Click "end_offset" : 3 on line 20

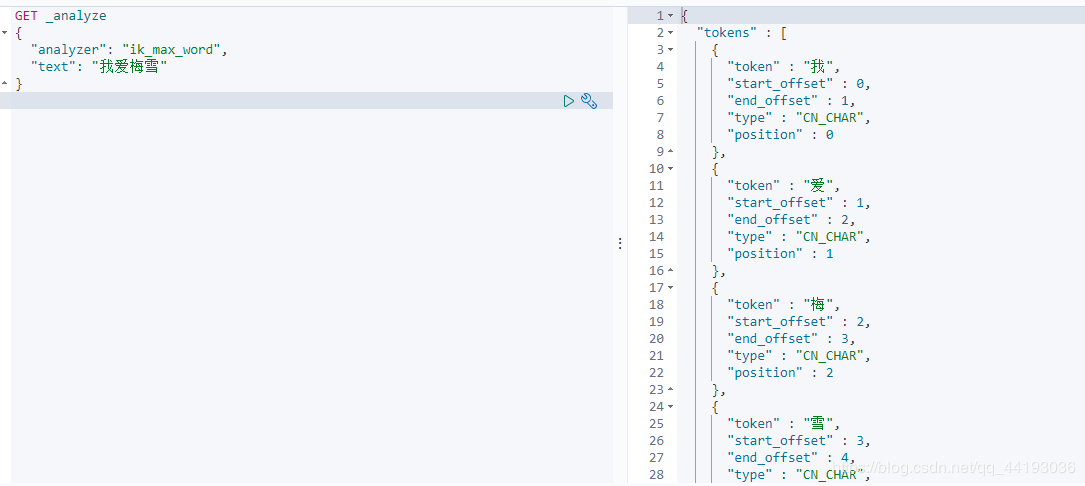click(790, 339)
